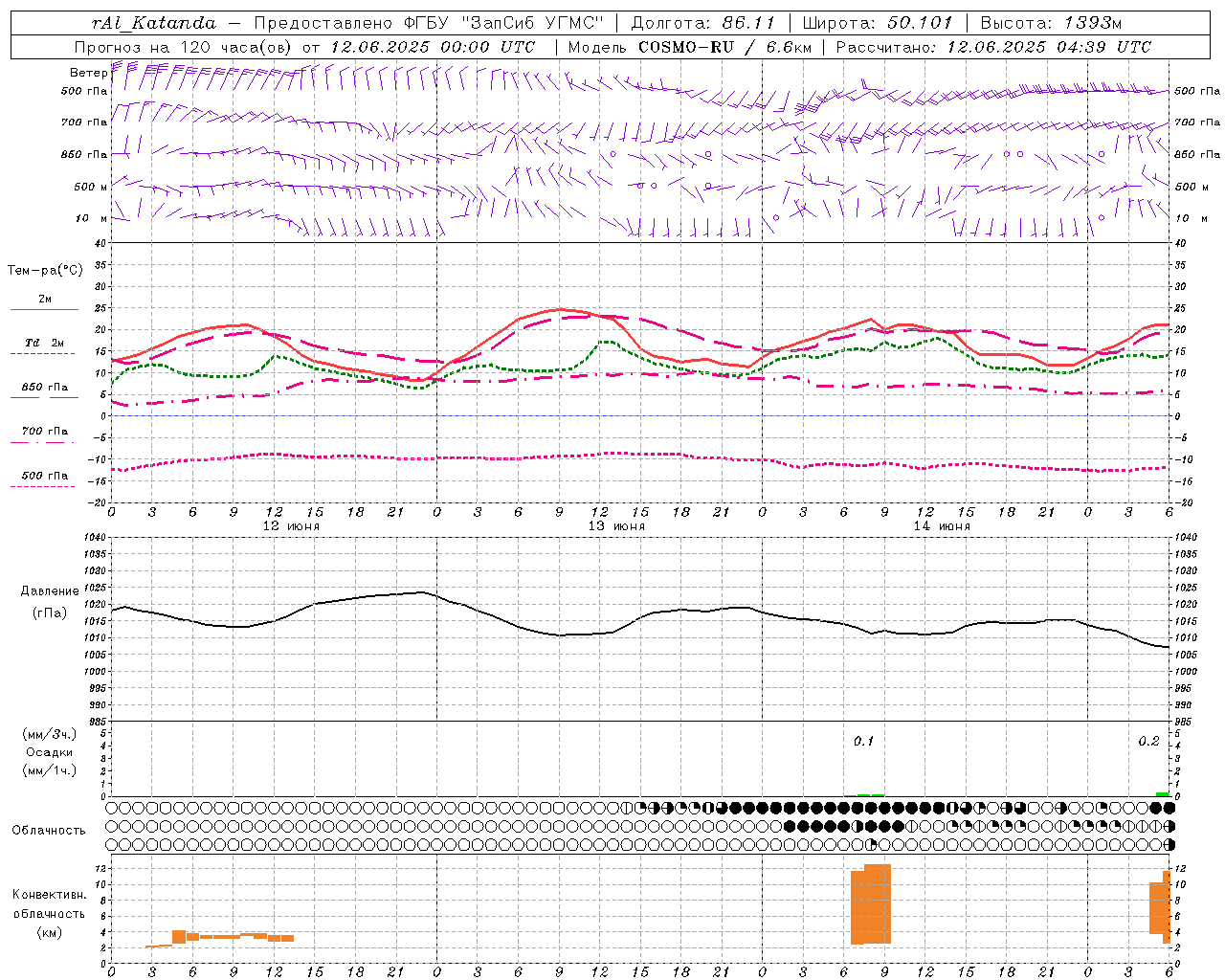Click the Конвективн. облачность (км) label

[x=49, y=914]
